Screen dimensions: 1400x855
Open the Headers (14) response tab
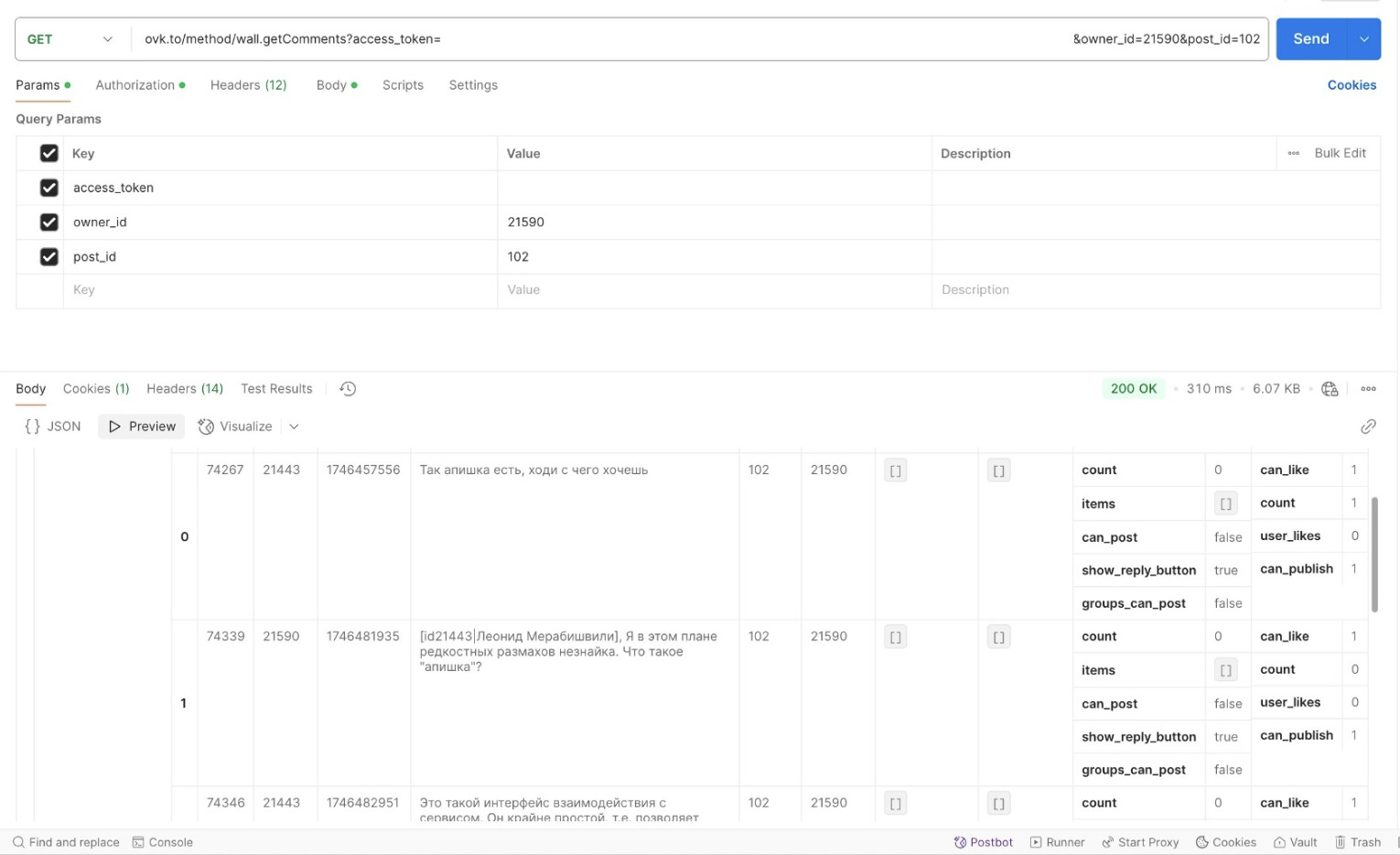pyautogui.click(x=185, y=389)
